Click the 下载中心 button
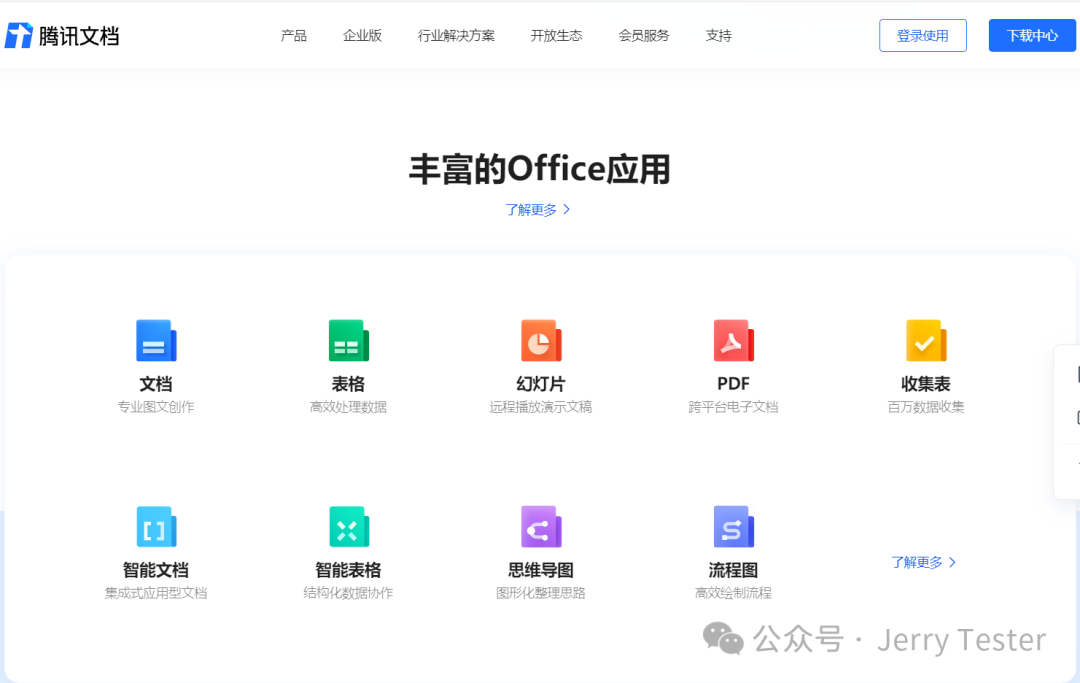This screenshot has width=1080, height=683. (x=1032, y=36)
